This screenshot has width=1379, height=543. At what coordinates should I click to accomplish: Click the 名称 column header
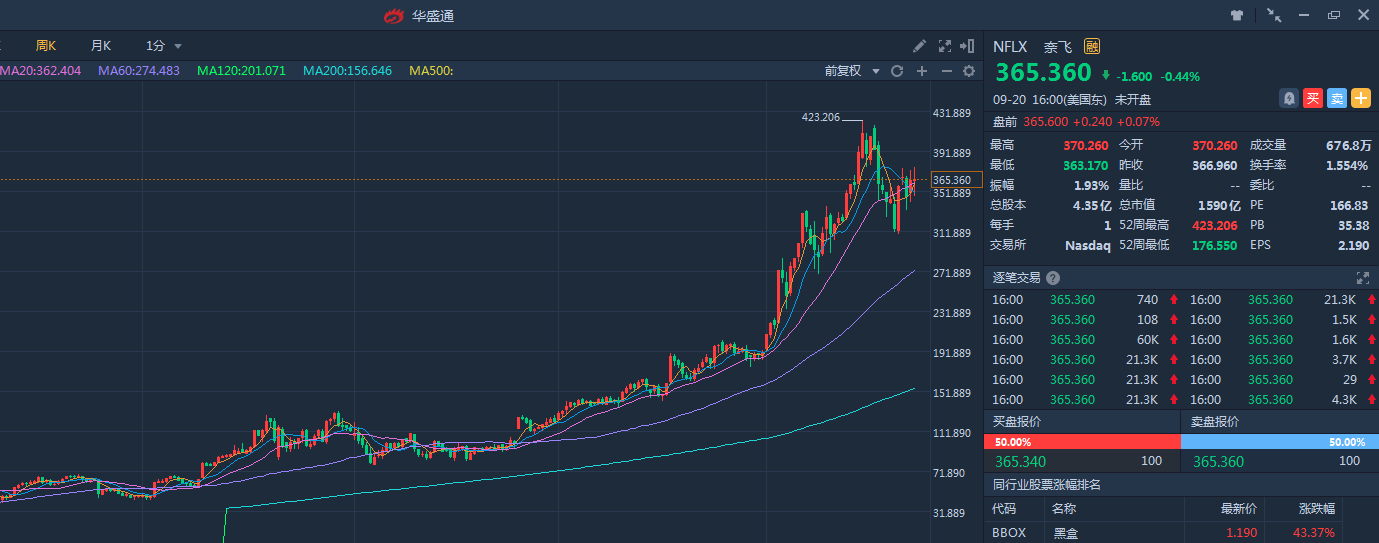[x=1065, y=509]
